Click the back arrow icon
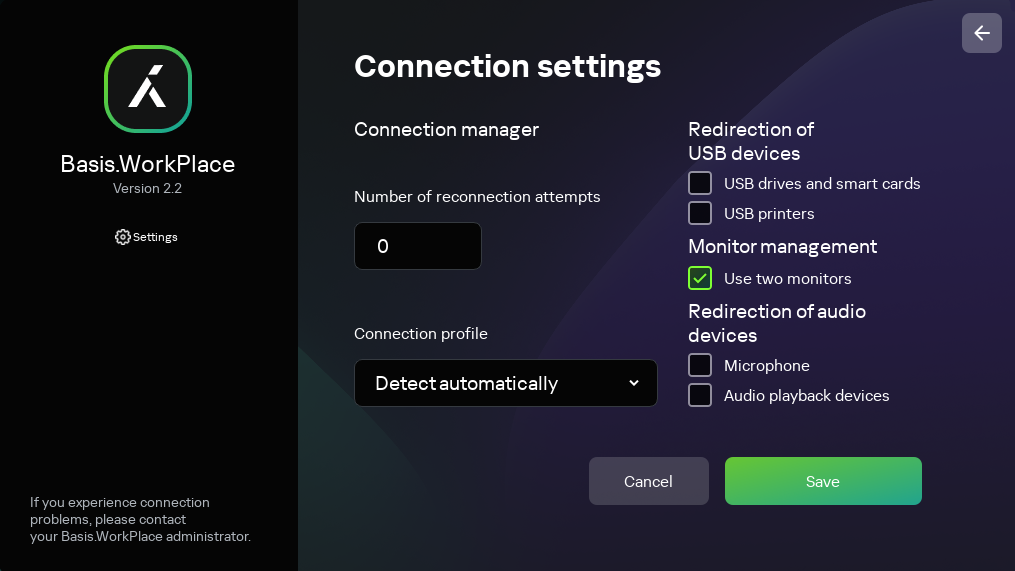The height and width of the screenshot is (571, 1015). click(x=982, y=33)
